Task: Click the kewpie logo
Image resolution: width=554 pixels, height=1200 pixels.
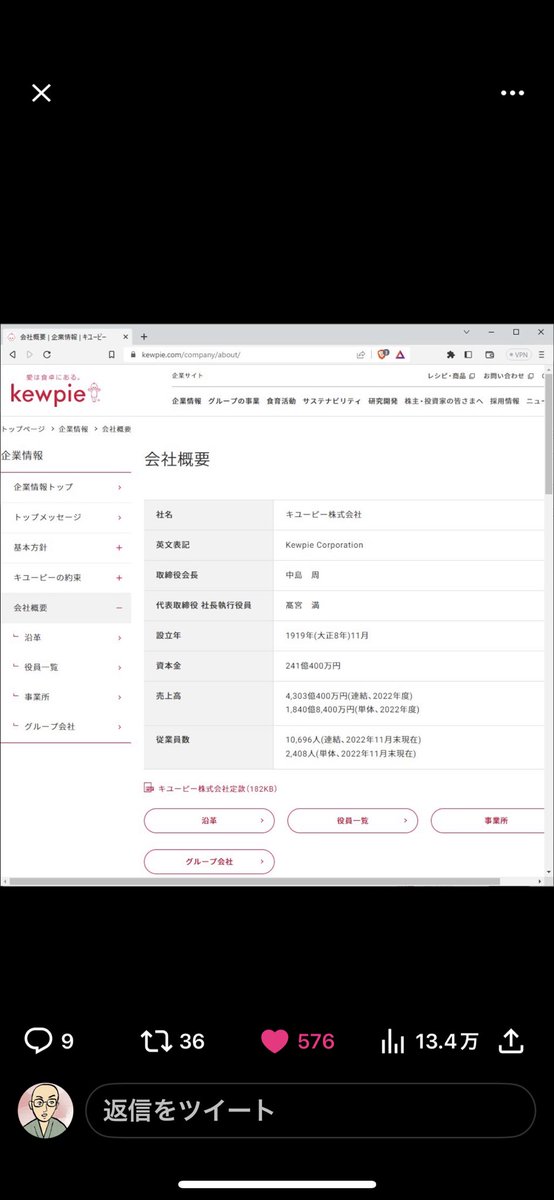Action: [x=55, y=391]
